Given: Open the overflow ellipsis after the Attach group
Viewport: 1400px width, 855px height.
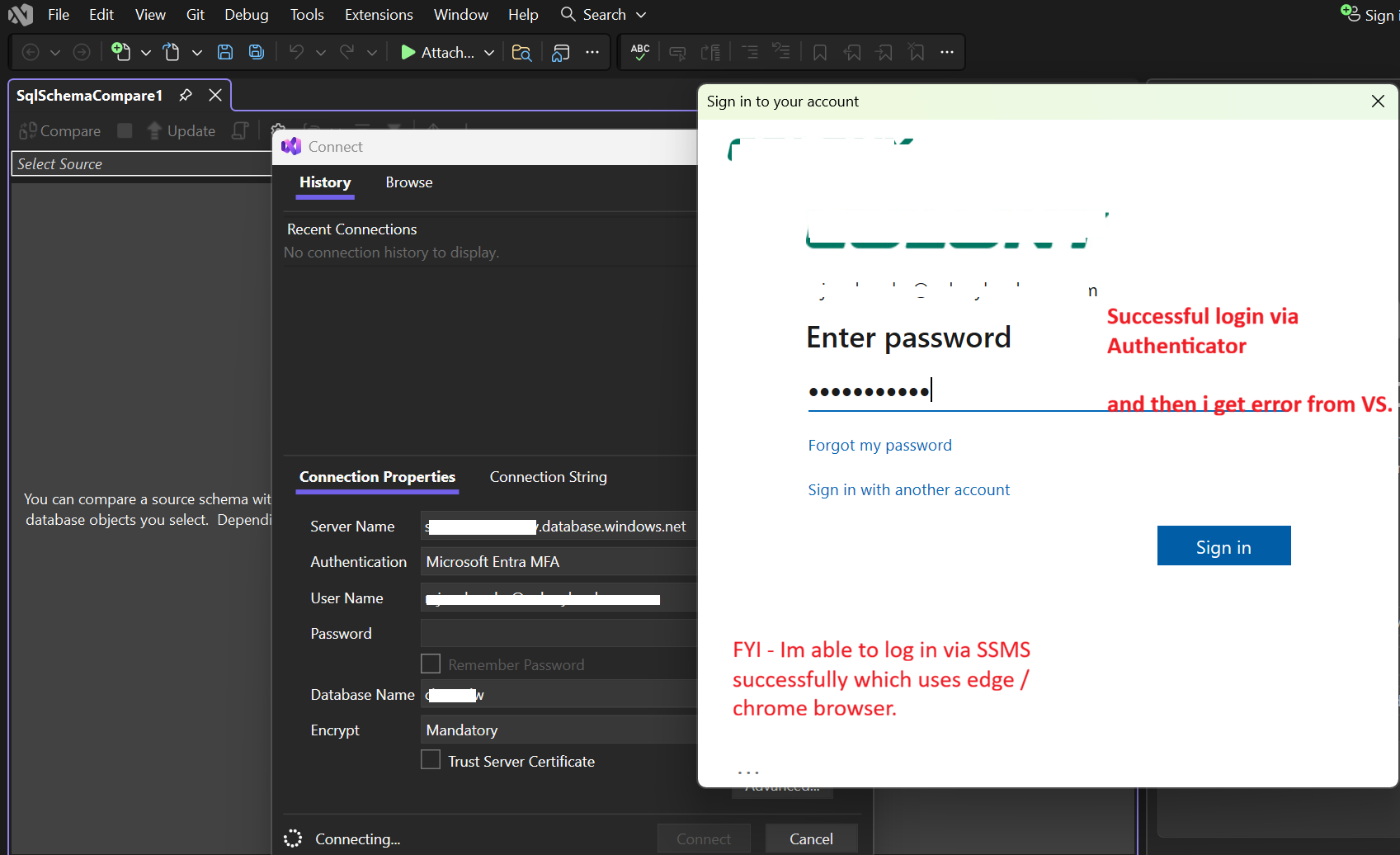Looking at the screenshot, I should tap(592, 52).
